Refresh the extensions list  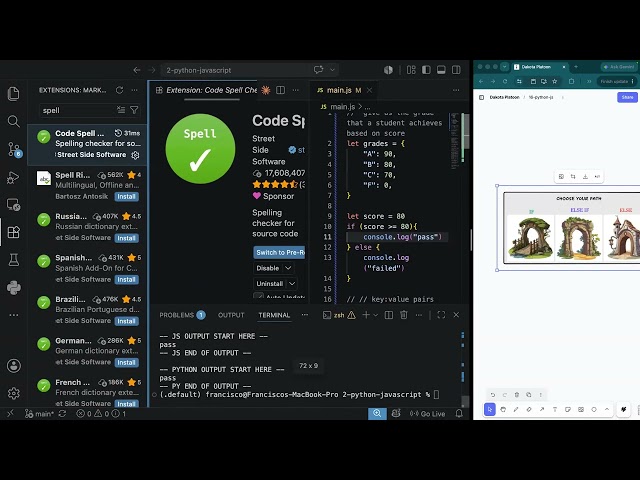point(119,90)
